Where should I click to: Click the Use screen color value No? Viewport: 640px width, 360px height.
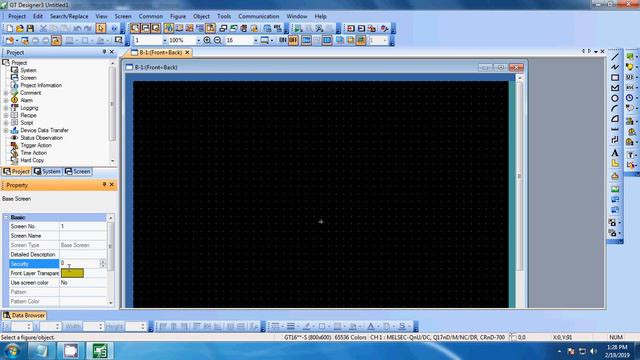click(x=83, y=282)
